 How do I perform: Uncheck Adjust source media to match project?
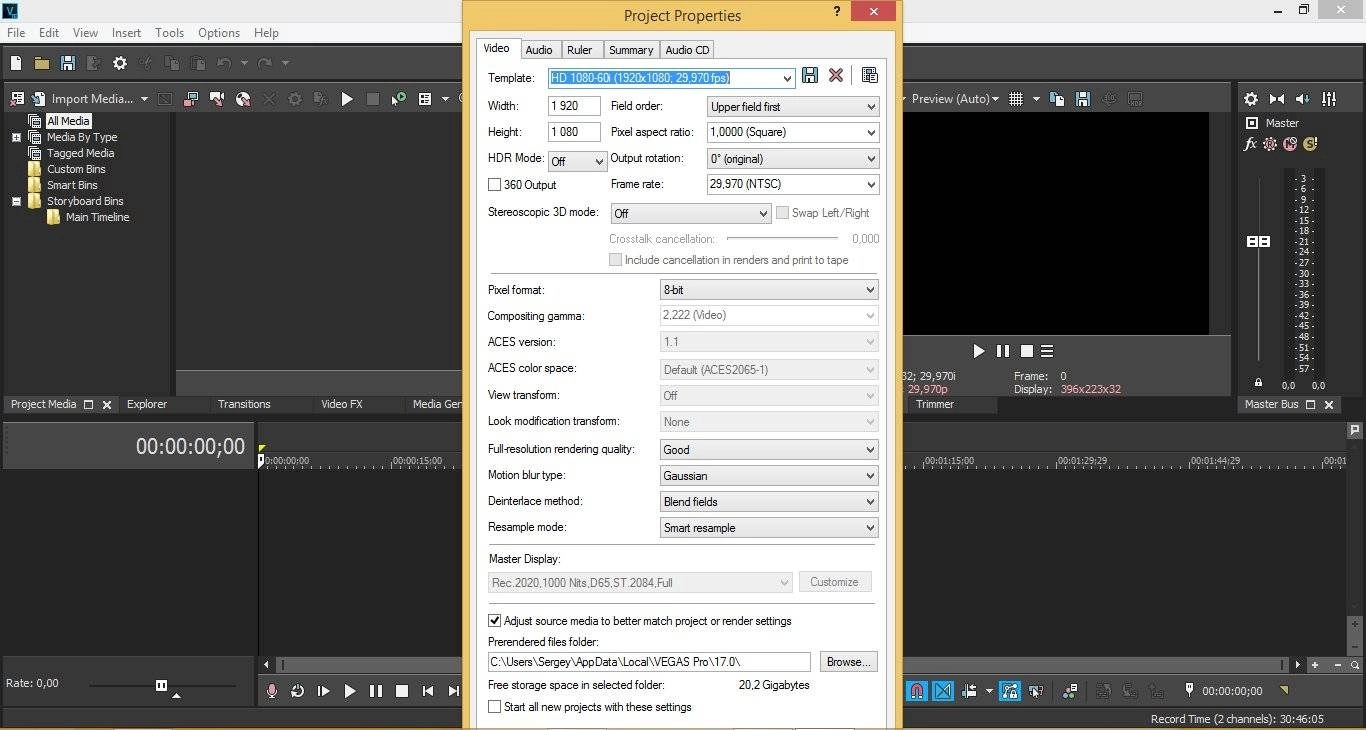pyautogui.click(x=494, y=621)
